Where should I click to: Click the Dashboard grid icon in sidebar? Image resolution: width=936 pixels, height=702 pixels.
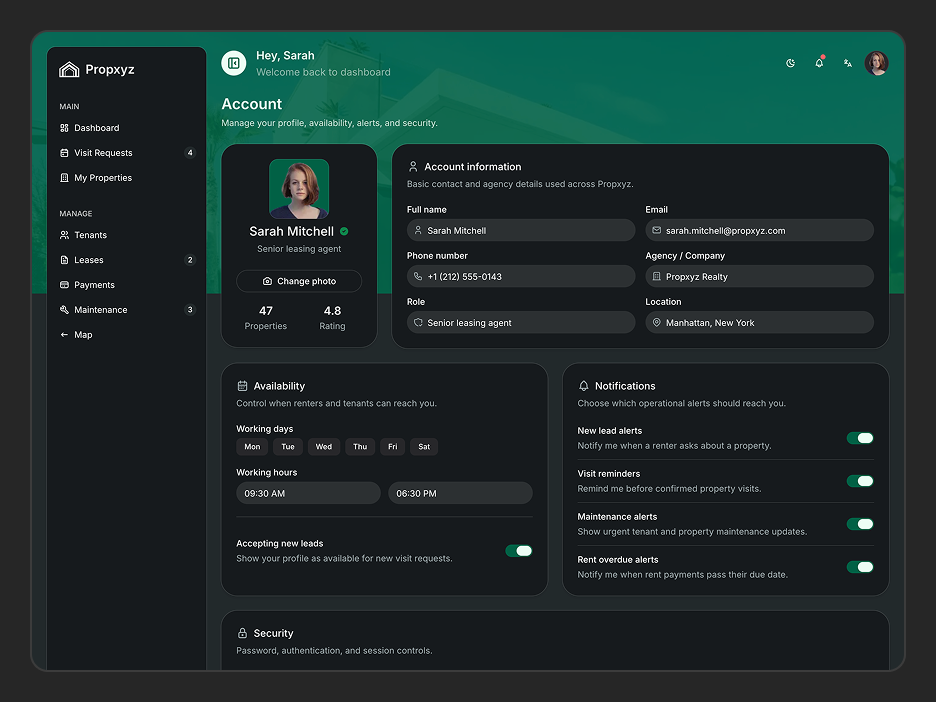click(x=64, y=128)
